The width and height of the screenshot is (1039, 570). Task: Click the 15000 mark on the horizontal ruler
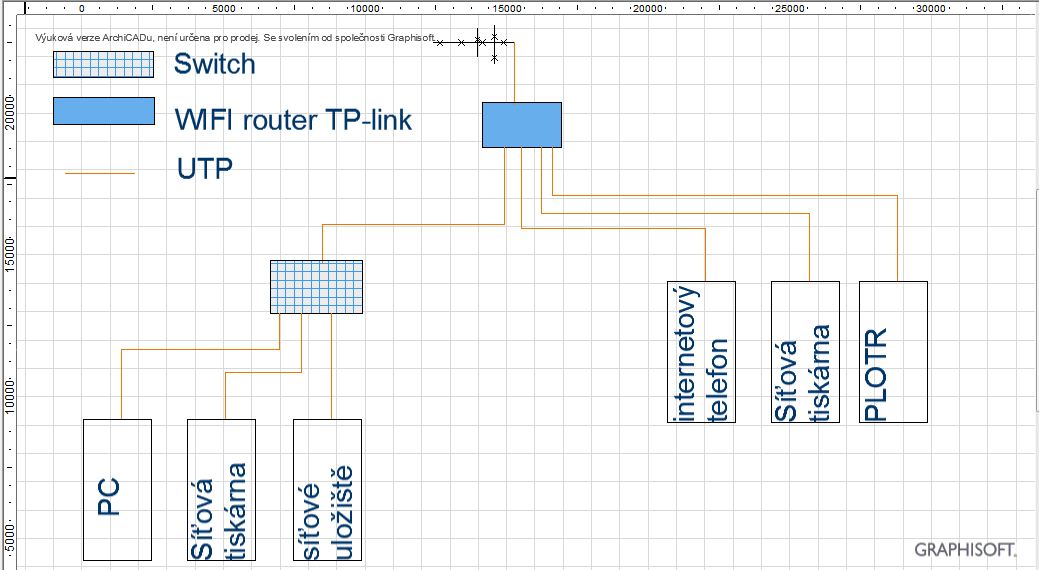507,9
